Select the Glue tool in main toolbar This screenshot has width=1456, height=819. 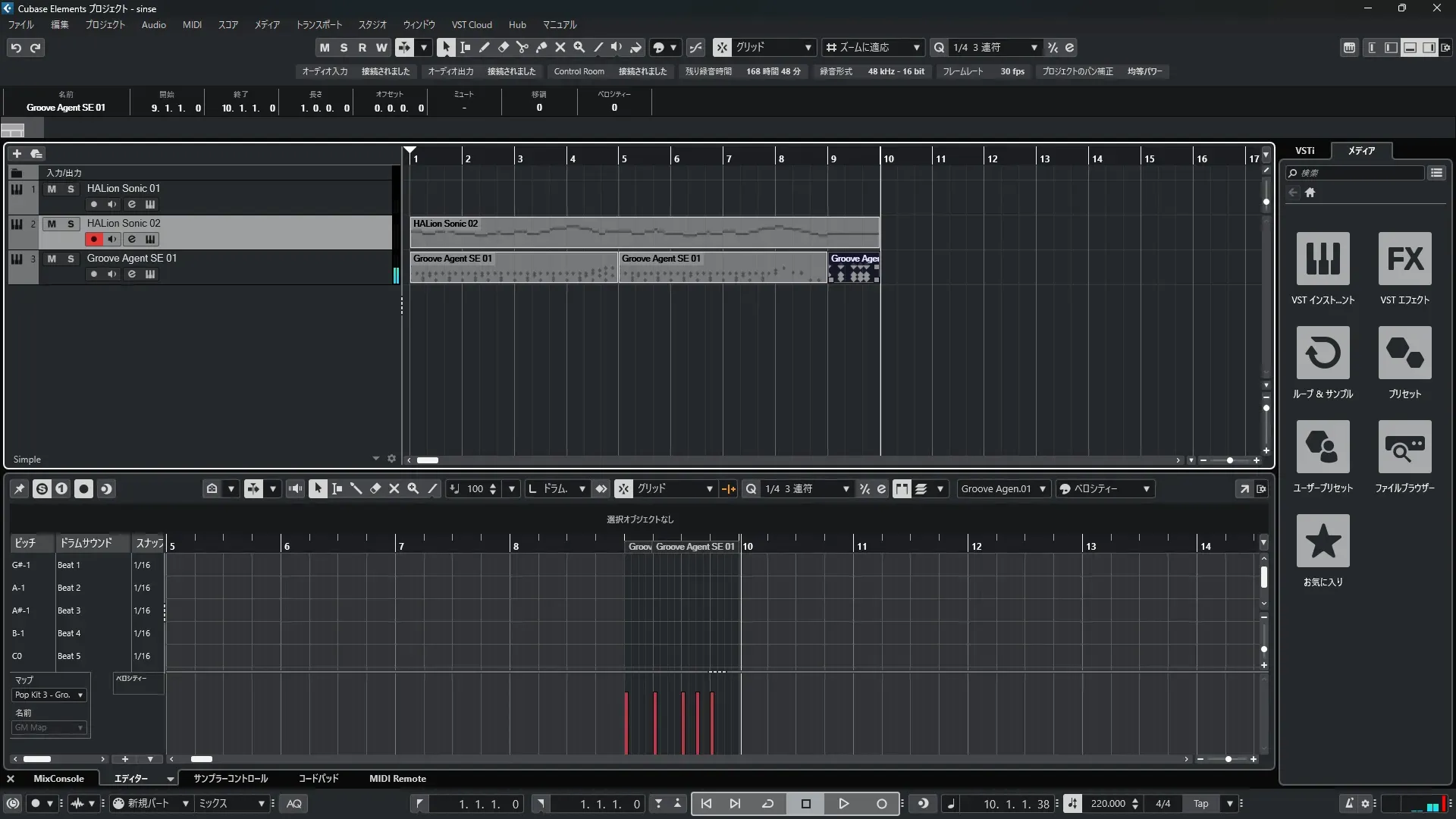coord(541,47)
